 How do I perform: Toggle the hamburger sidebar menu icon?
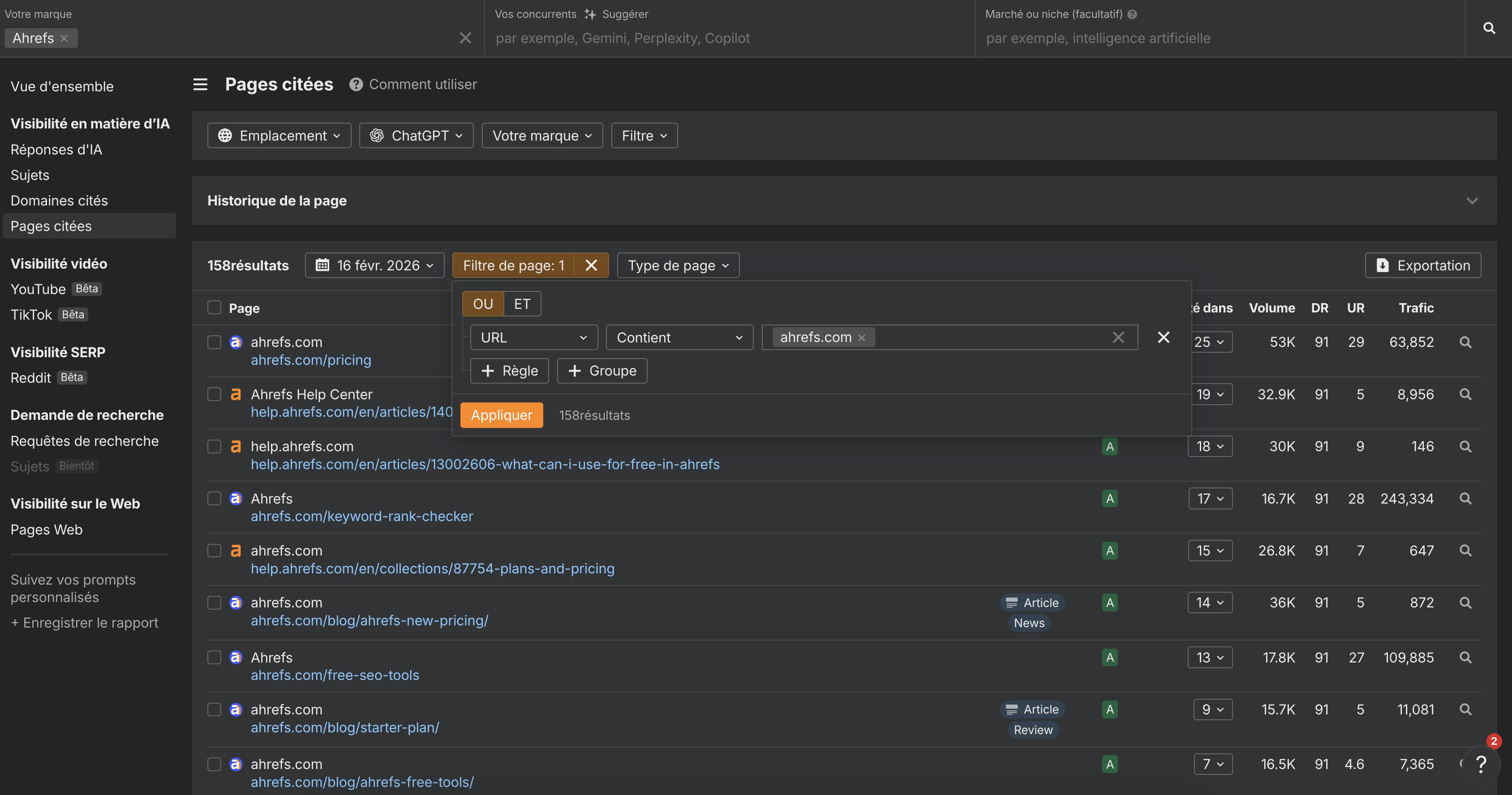[x=200, y=85]
